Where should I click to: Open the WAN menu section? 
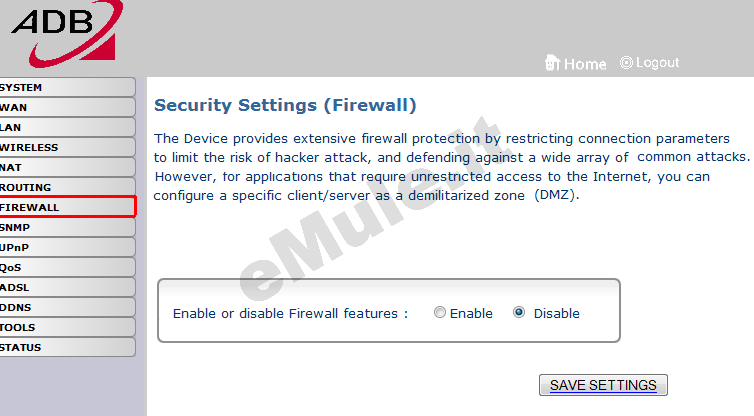67,107
